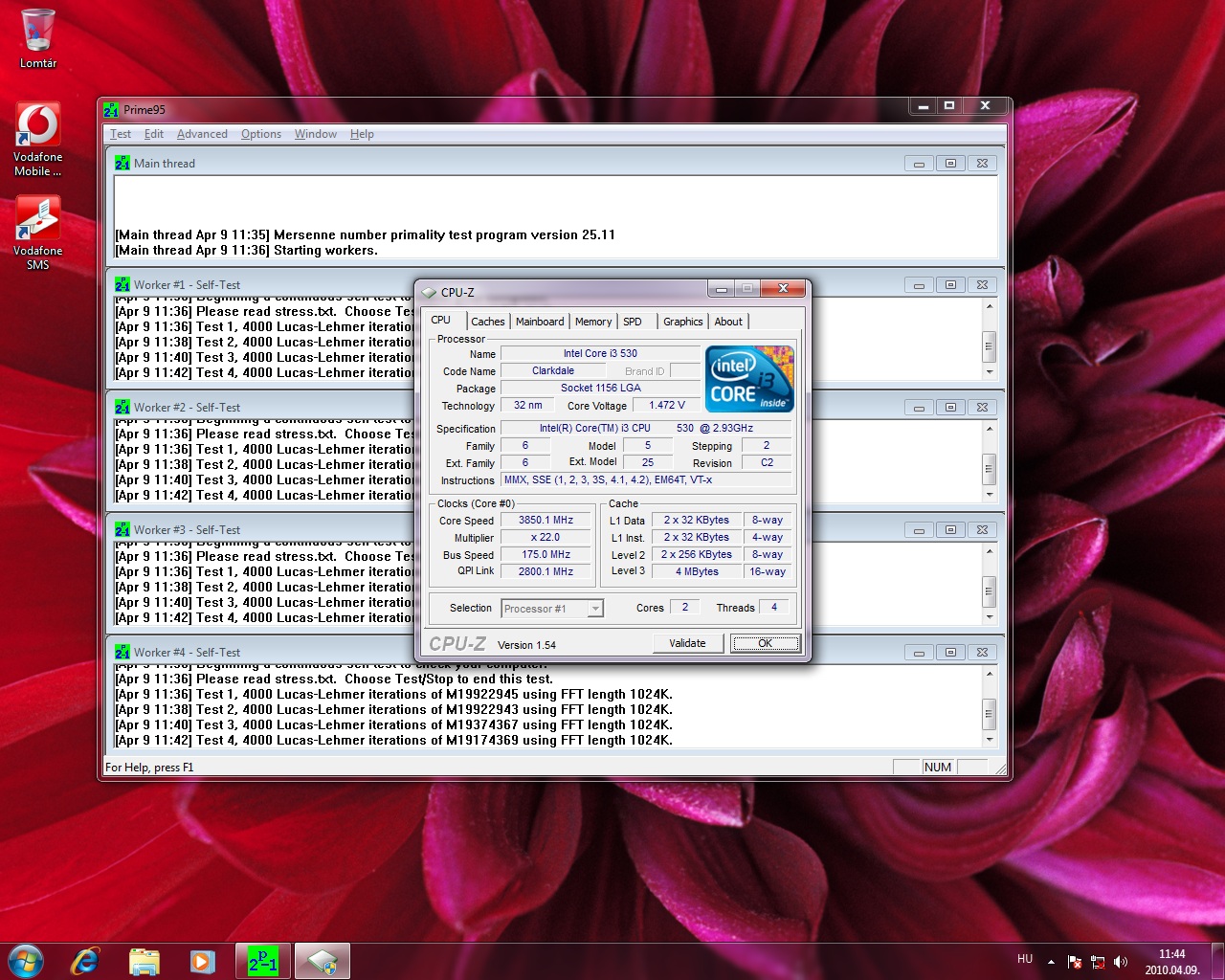The height and width of the screenshot is (980, 1225).
Task: Click the Show desktop button
Action: (1218, 961)
